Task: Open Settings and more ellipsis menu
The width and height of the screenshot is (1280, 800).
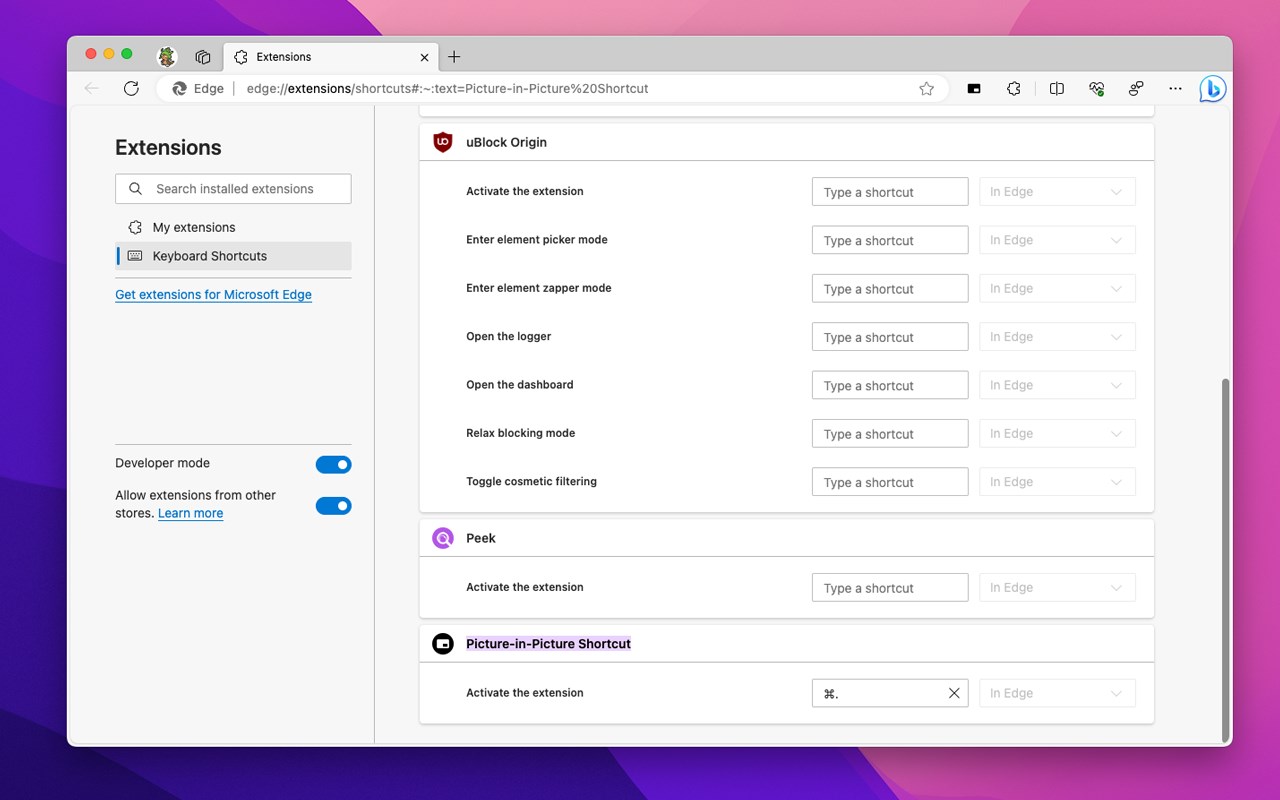Action: coord(1175,88)
